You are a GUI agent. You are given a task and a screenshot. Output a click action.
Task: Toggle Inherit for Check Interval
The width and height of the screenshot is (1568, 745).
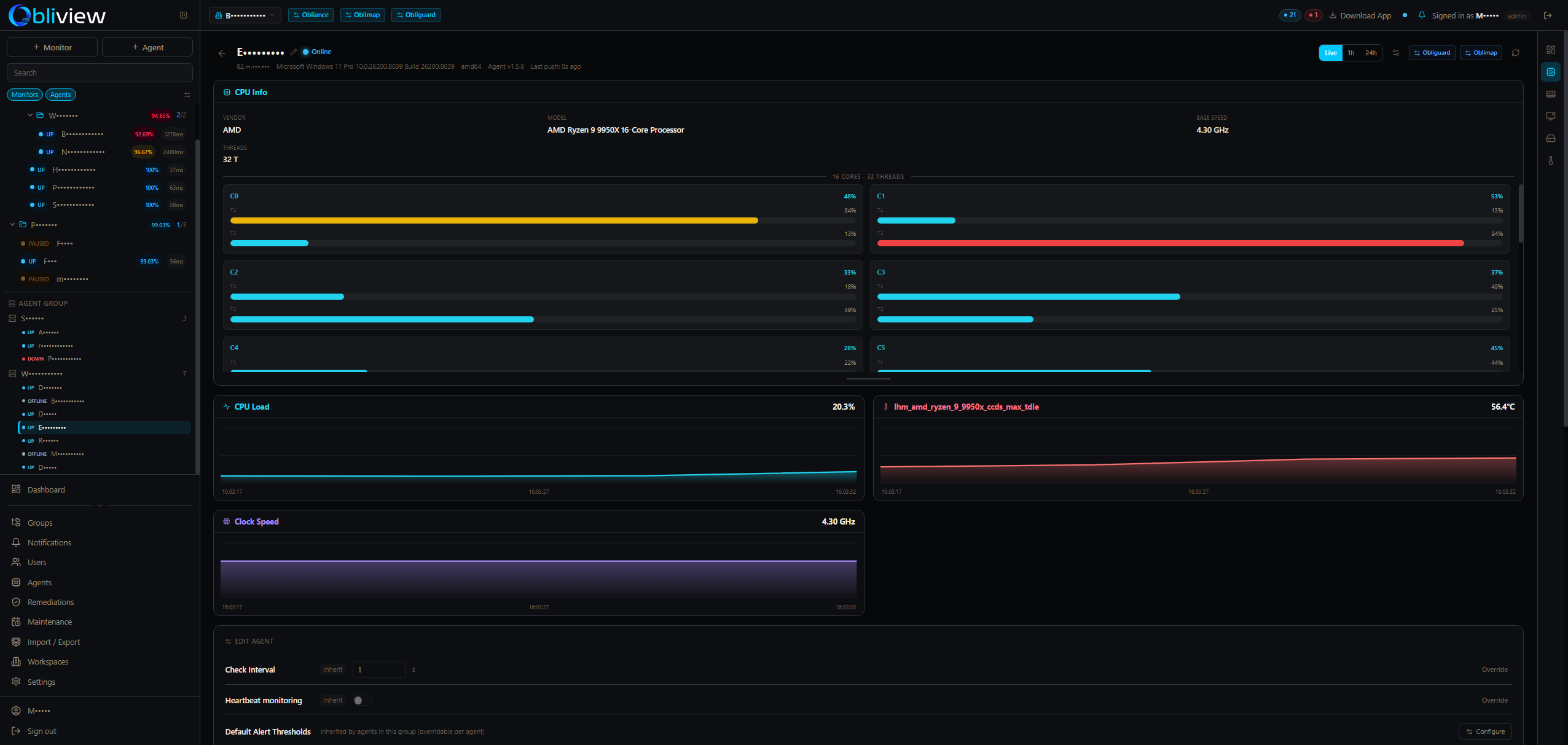332,669
